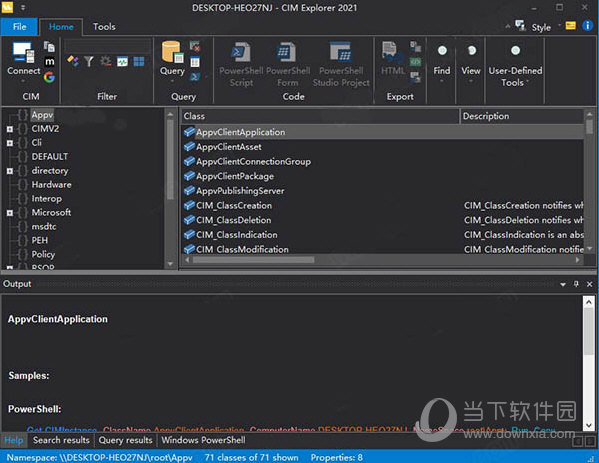Click the black 'm' search icon
This screenshot has height=463, width=599.
coord(49,62)
